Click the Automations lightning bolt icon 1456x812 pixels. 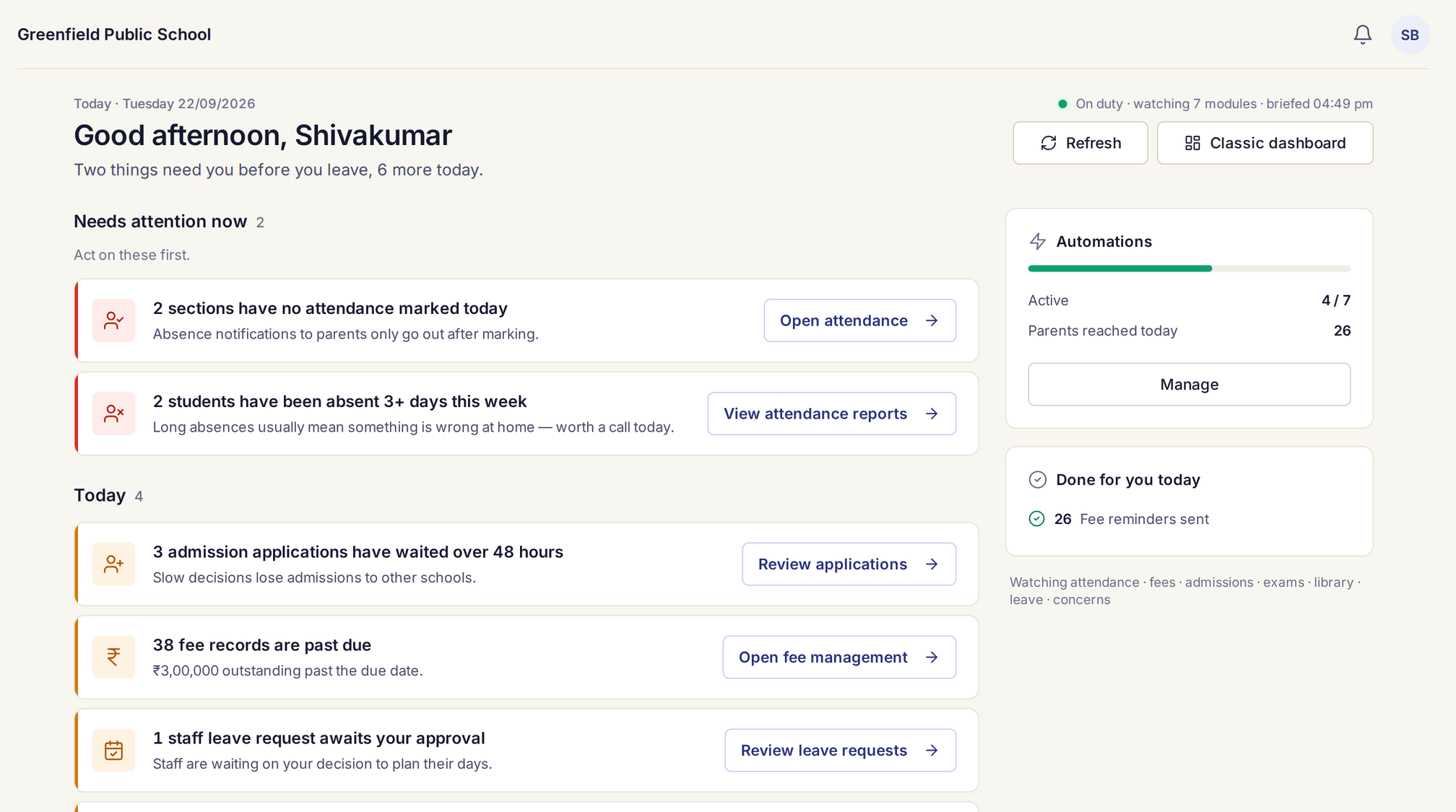(1038, 242)
